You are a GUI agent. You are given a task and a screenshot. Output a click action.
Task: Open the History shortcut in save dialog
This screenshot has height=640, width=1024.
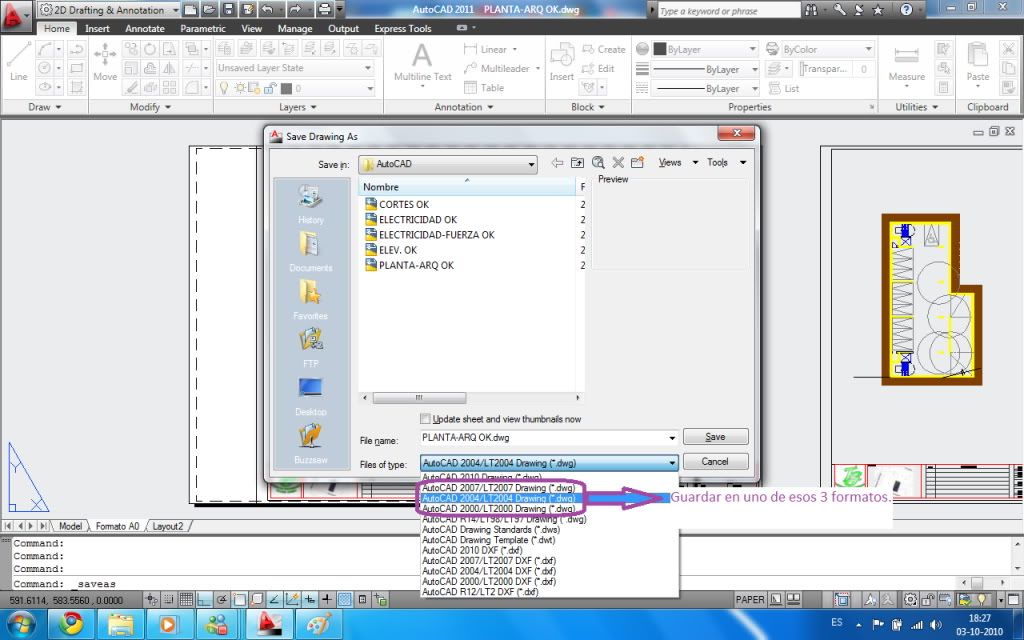click(x=310, y=204)
